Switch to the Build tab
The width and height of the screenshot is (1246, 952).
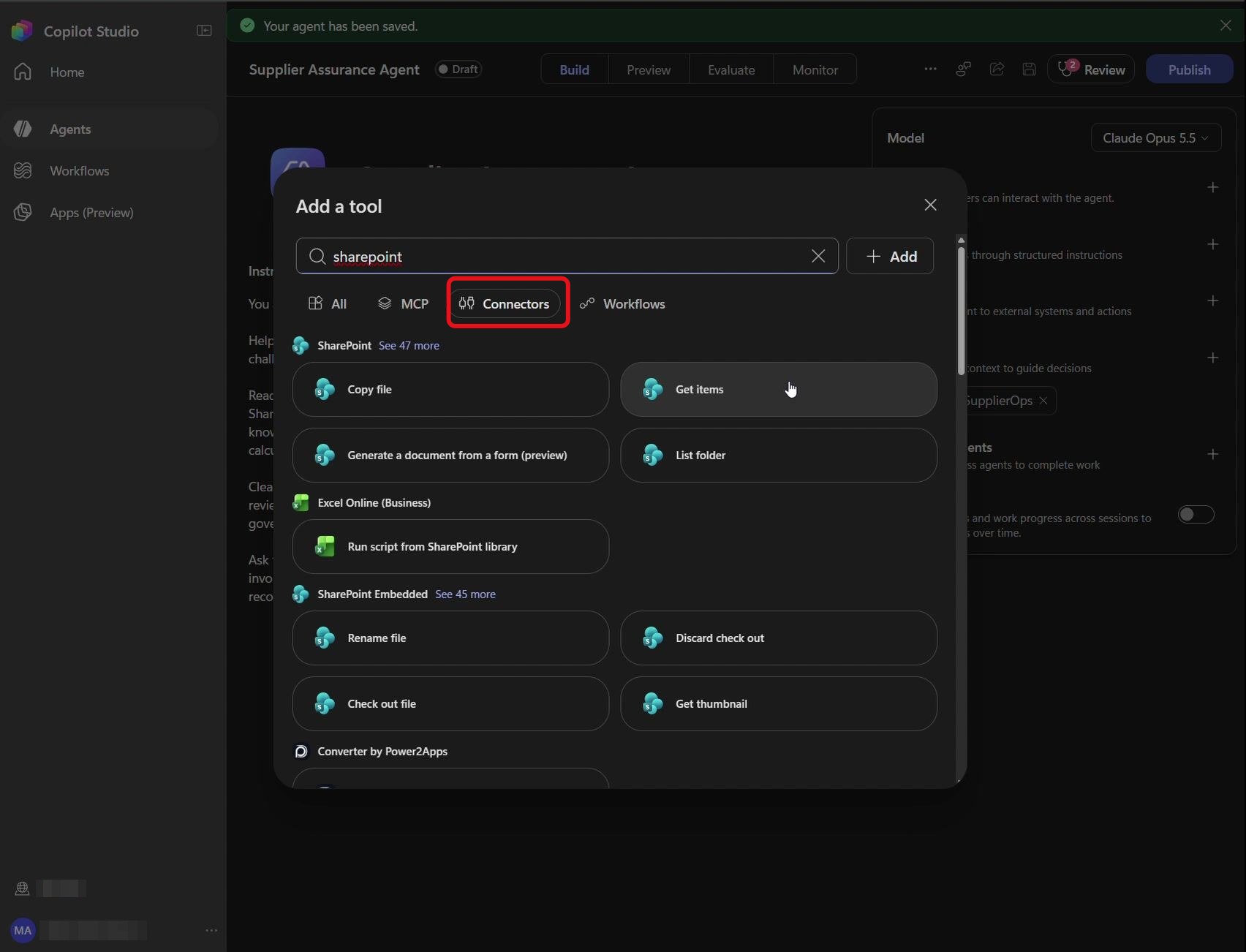click(x=574, y=69)
